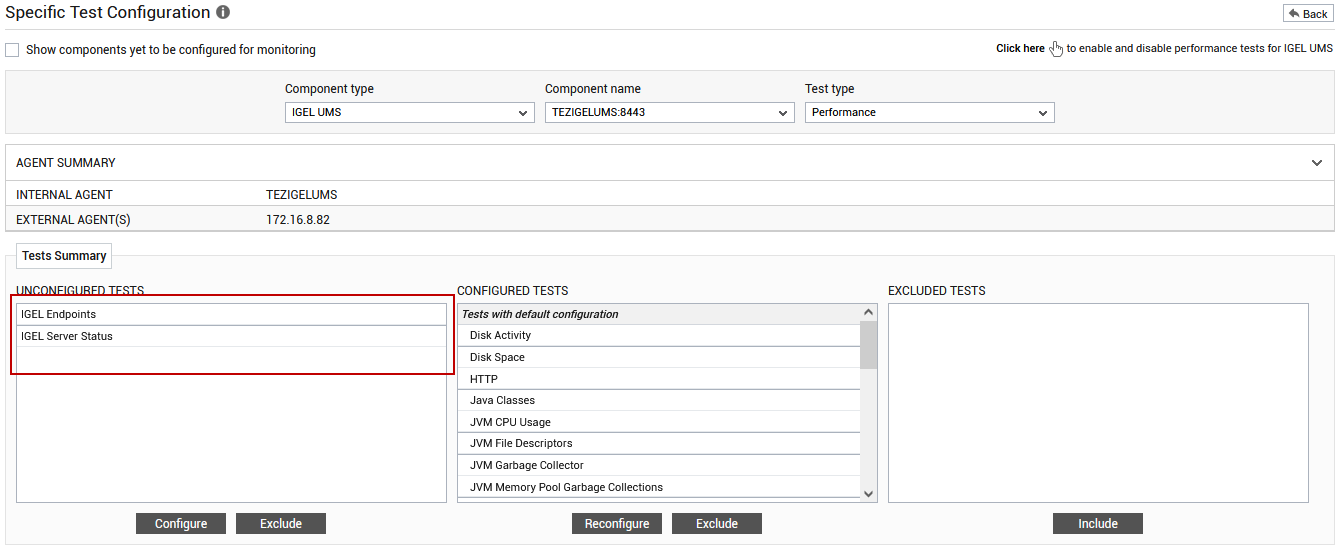Select JVM File Descriptors test

point(659,443)
